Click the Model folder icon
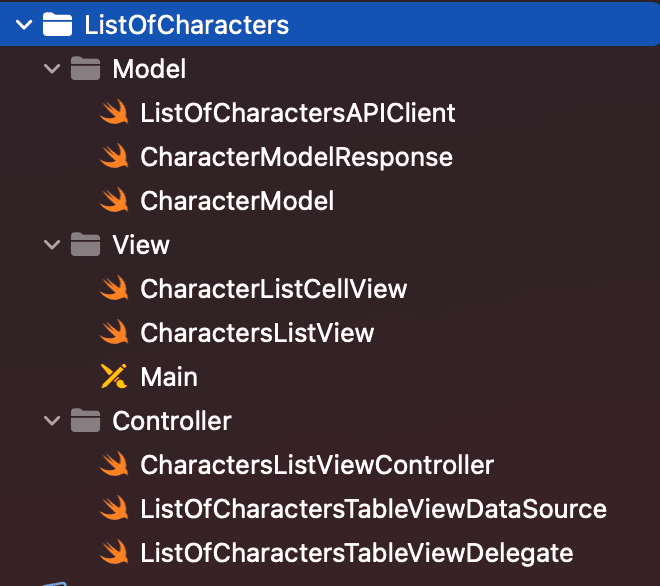 tap(85, 68)
